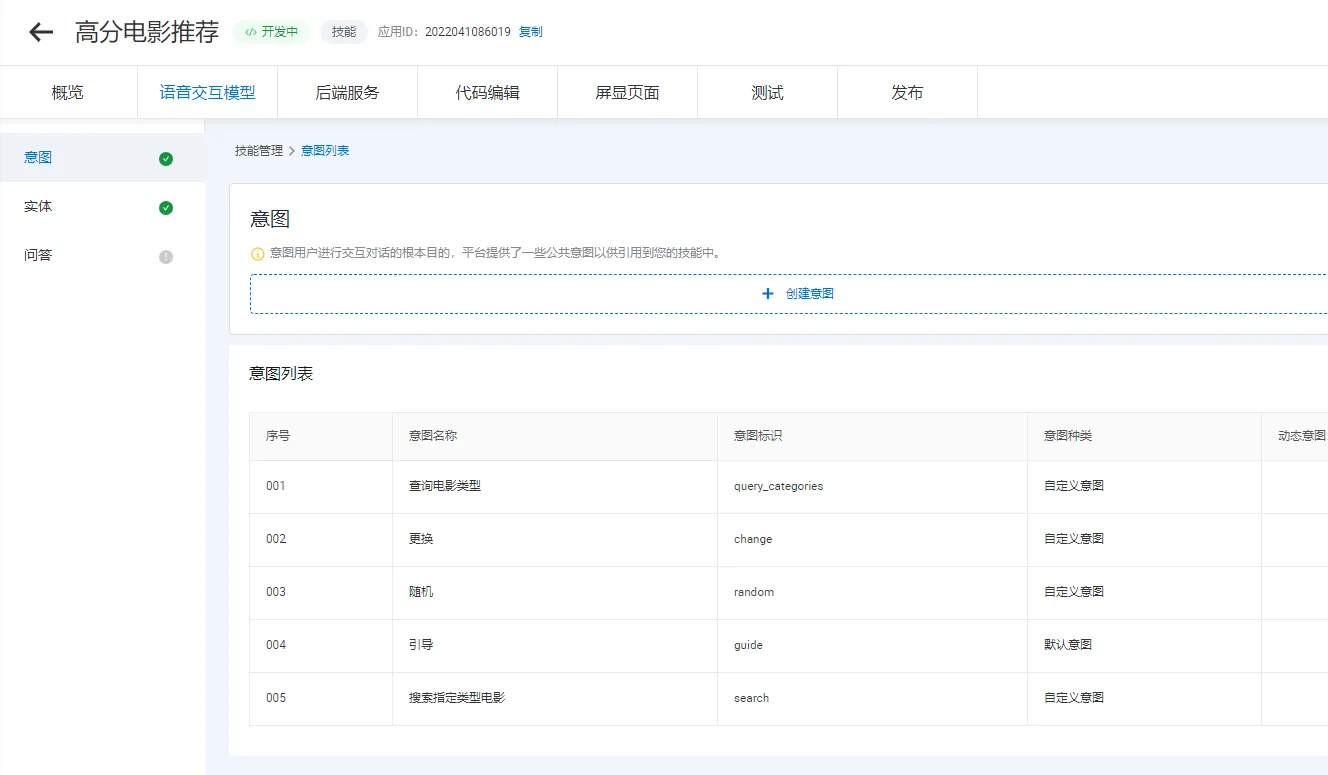
Task: Click 自定义意图 in the random row
Action: pyautogui.click(x=1074, y=592)
